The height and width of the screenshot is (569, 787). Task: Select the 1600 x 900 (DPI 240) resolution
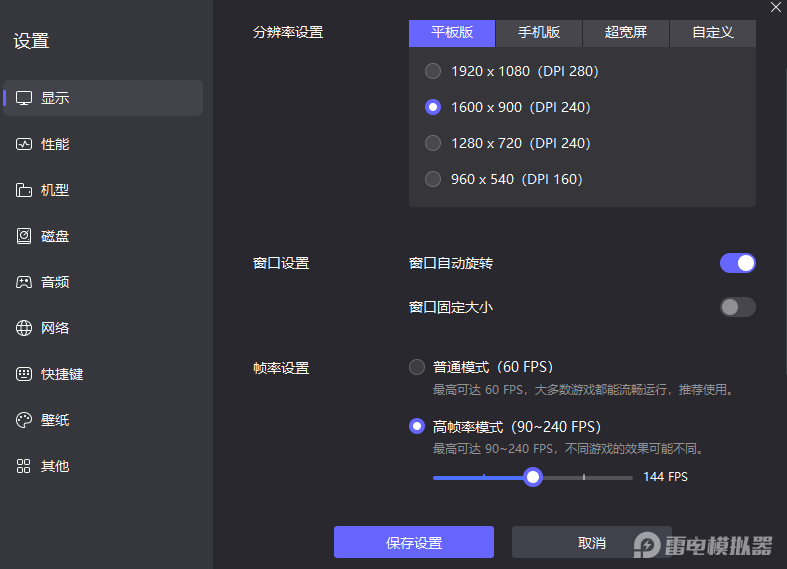pos(433,107)
